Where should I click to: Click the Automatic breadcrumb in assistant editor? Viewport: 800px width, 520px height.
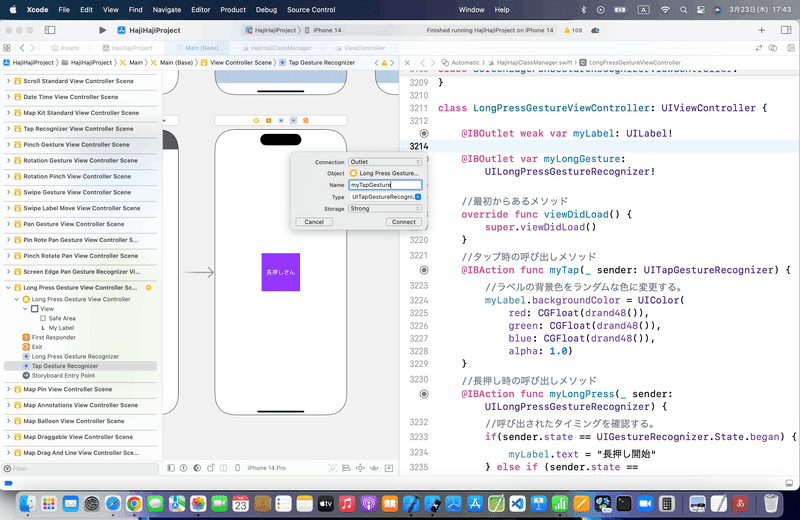click(x=461, y=63)
